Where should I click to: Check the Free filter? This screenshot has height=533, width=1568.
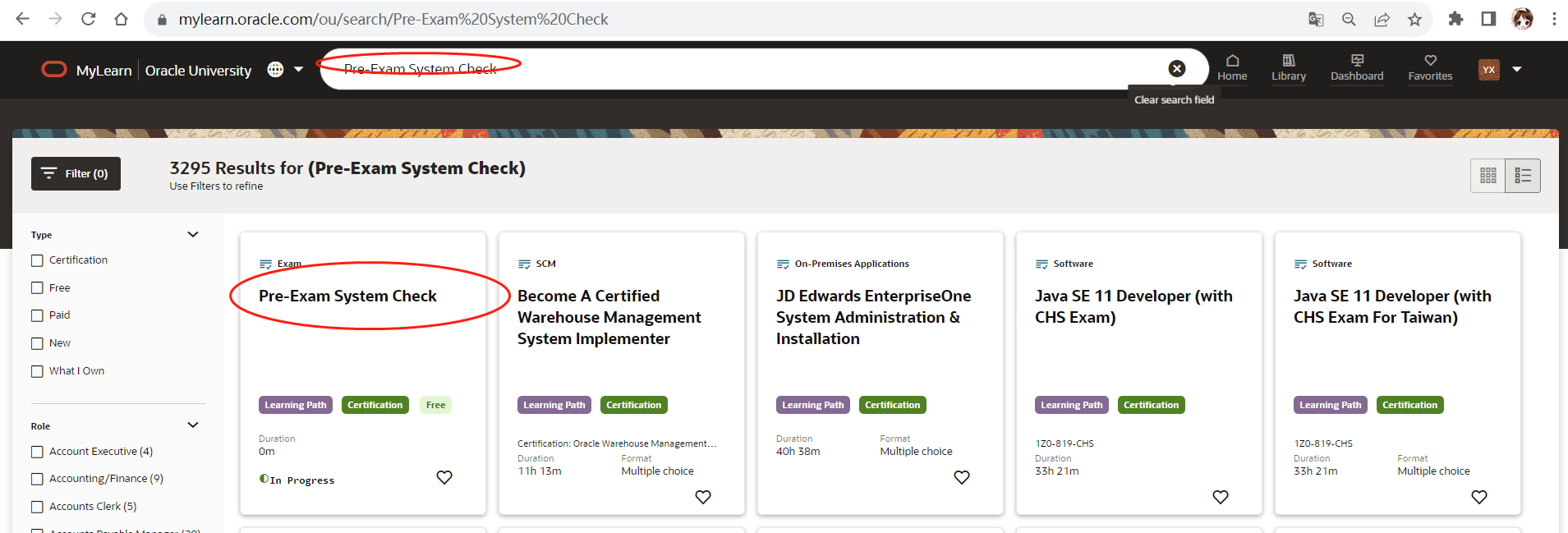tap(37, 287)
